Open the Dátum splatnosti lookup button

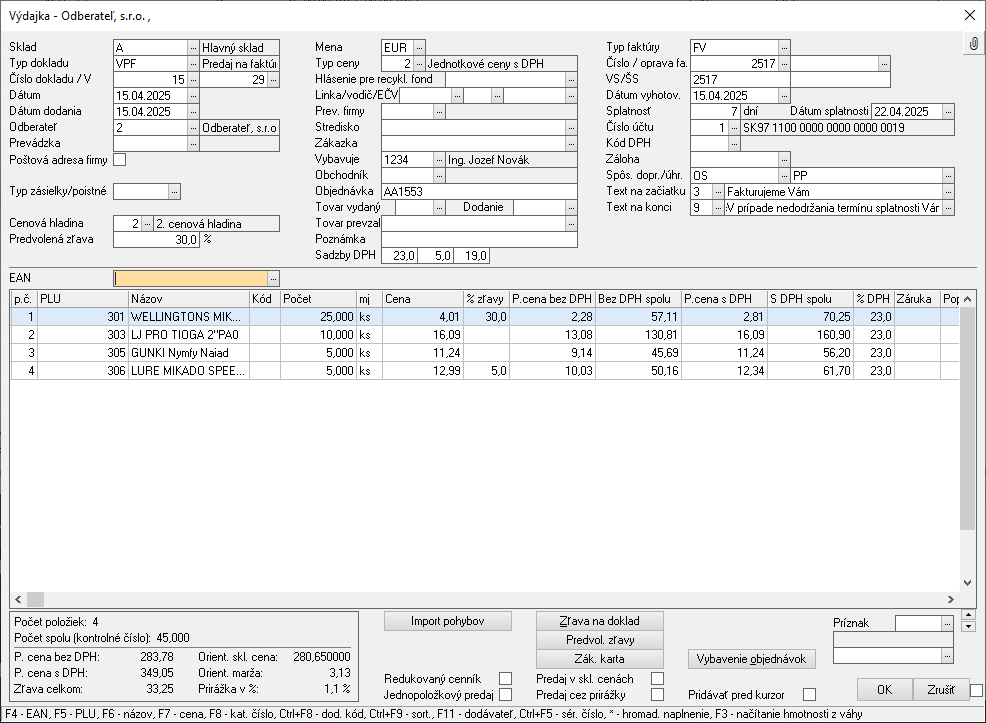click(948, 112)
